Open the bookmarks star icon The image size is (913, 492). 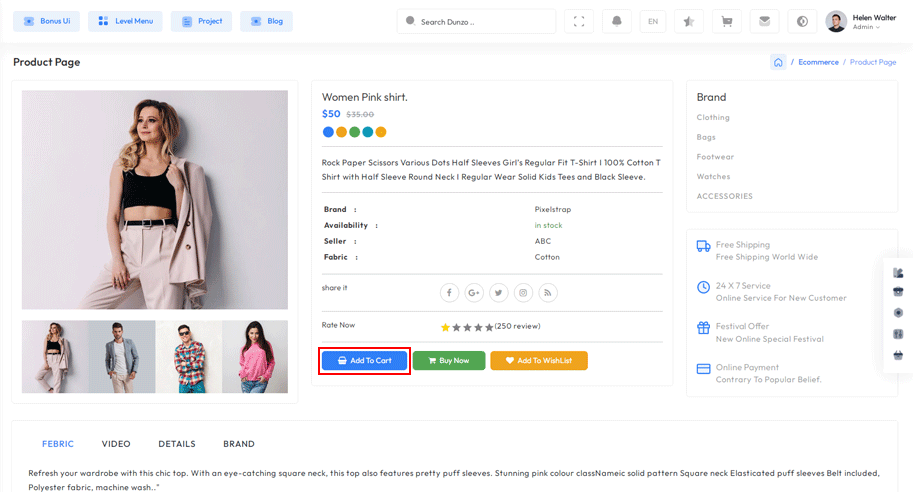[688, 21]
